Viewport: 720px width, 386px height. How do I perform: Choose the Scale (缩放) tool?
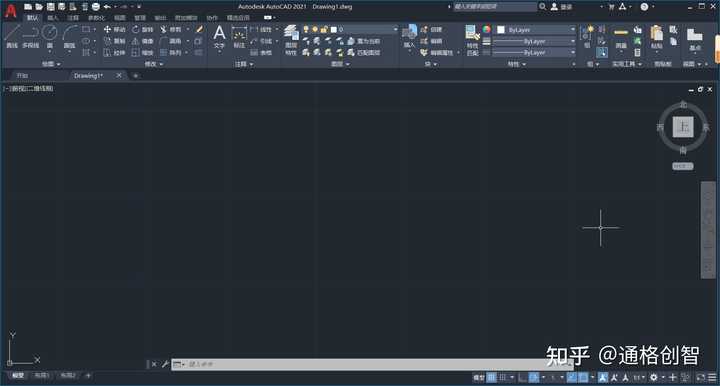tap(143, 53)
